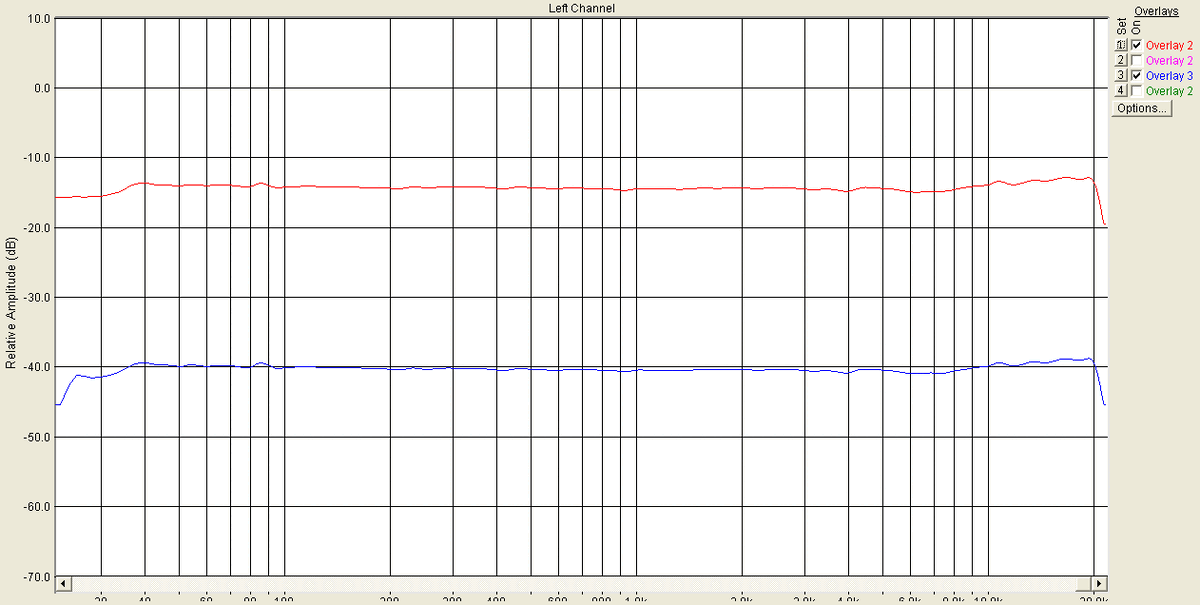The image size is (1200, 605).
Task: Click the Left Channel plot title
Action: pos(581,8)
